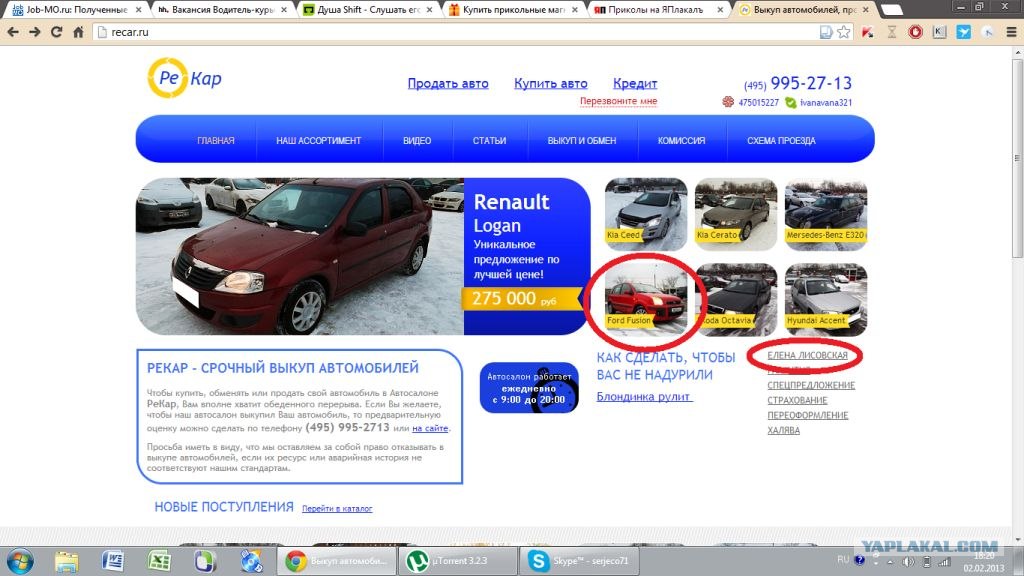This screenshot has height=576, width=1024.
Task: Go forward using the forward arrow
Action: pyautogui.click(x=35, y=31)
